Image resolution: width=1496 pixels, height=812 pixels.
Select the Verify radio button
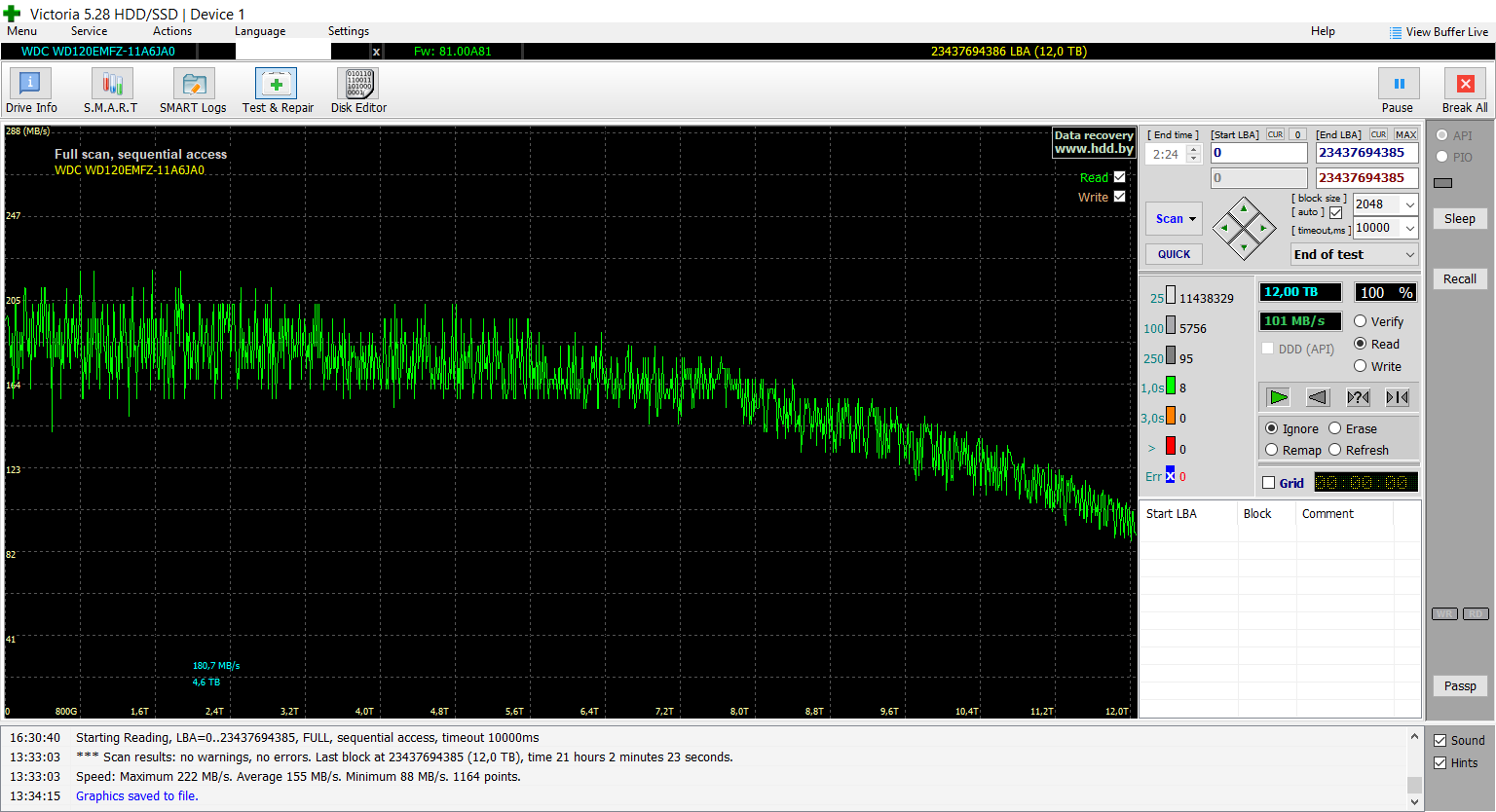tap(1361, 321)
